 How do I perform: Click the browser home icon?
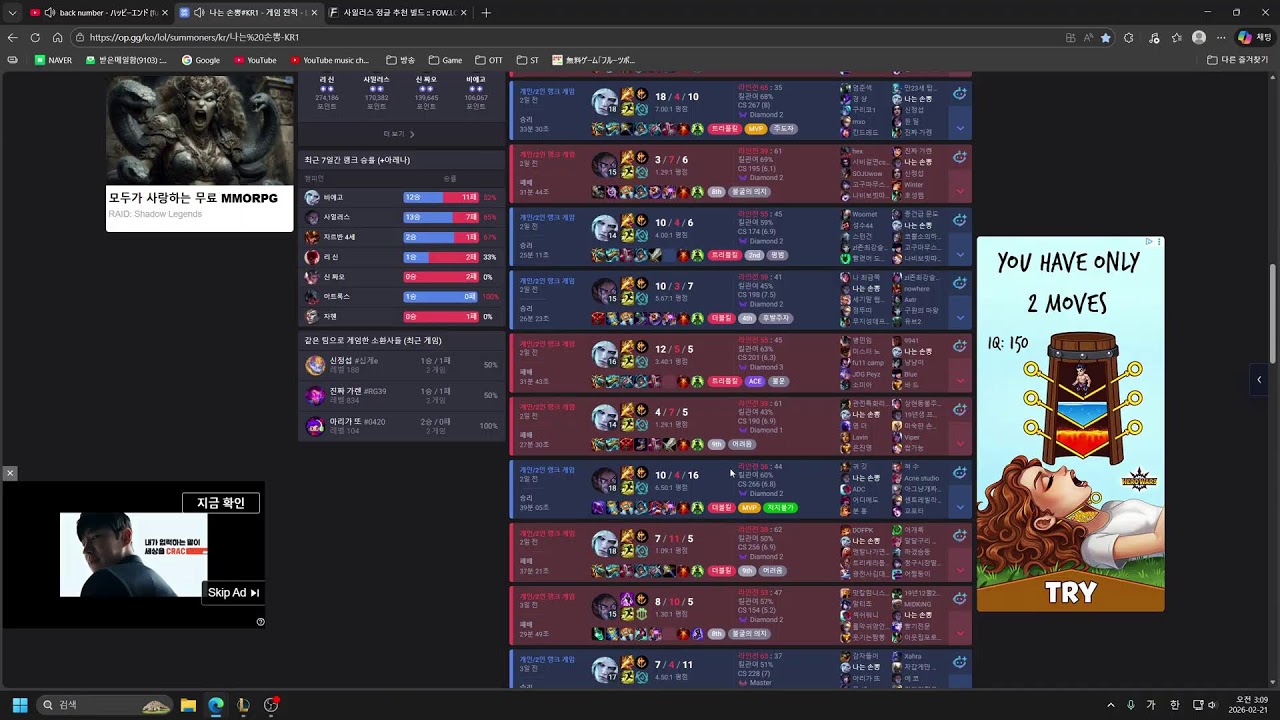pos(57,37)
